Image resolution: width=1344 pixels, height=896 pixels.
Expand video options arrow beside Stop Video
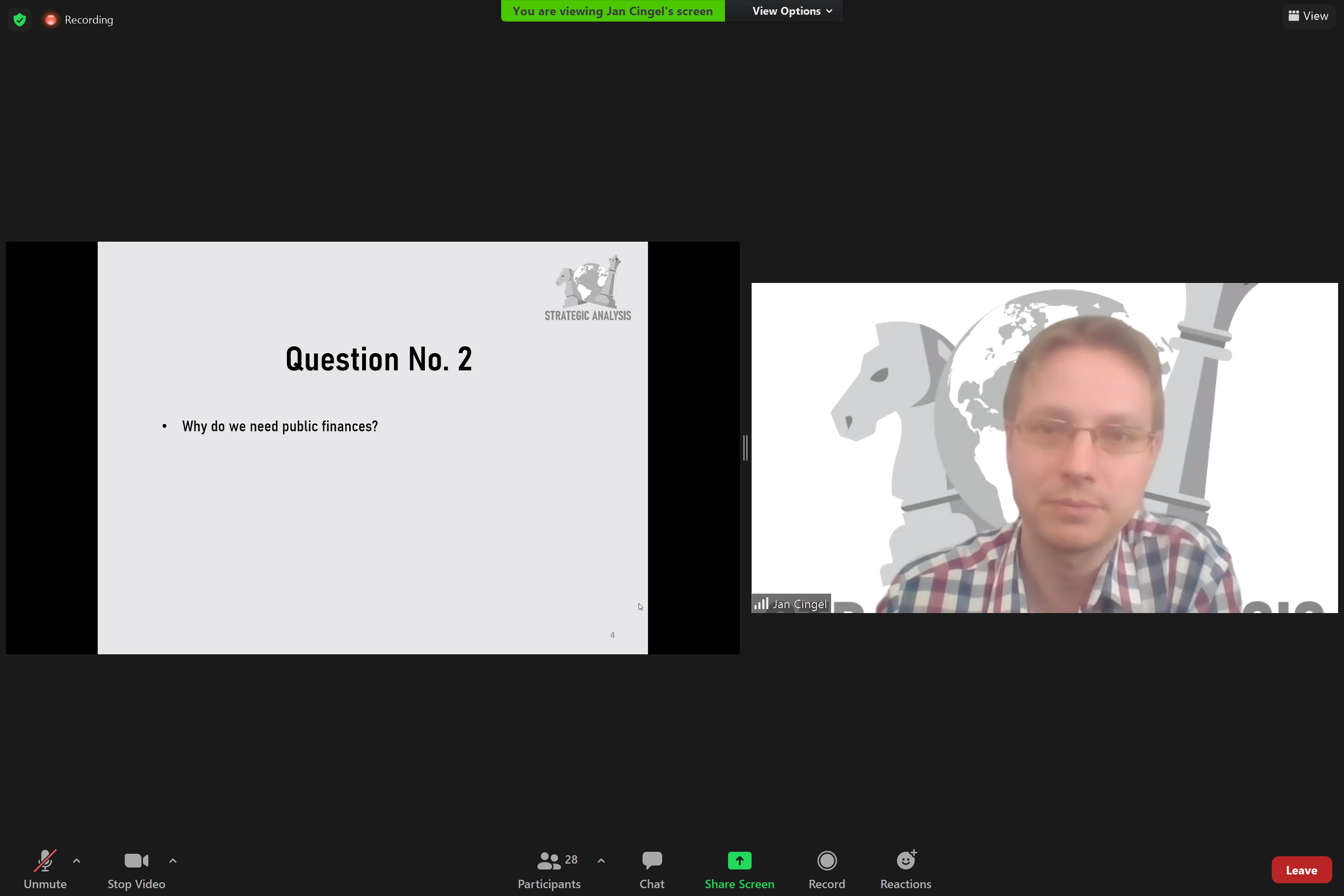(172, 861)
